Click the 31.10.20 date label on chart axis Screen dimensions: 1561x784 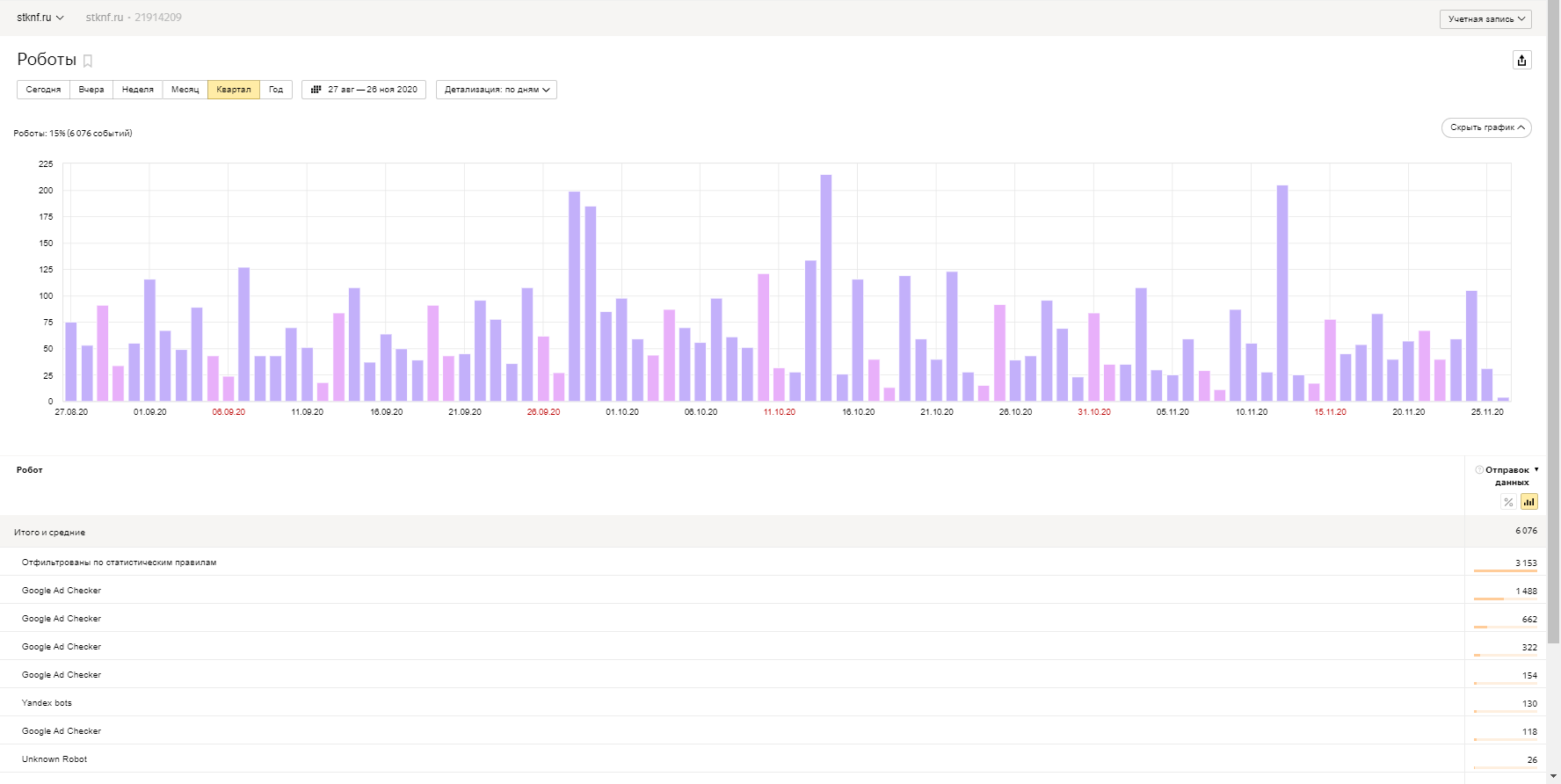point(1094,412)
